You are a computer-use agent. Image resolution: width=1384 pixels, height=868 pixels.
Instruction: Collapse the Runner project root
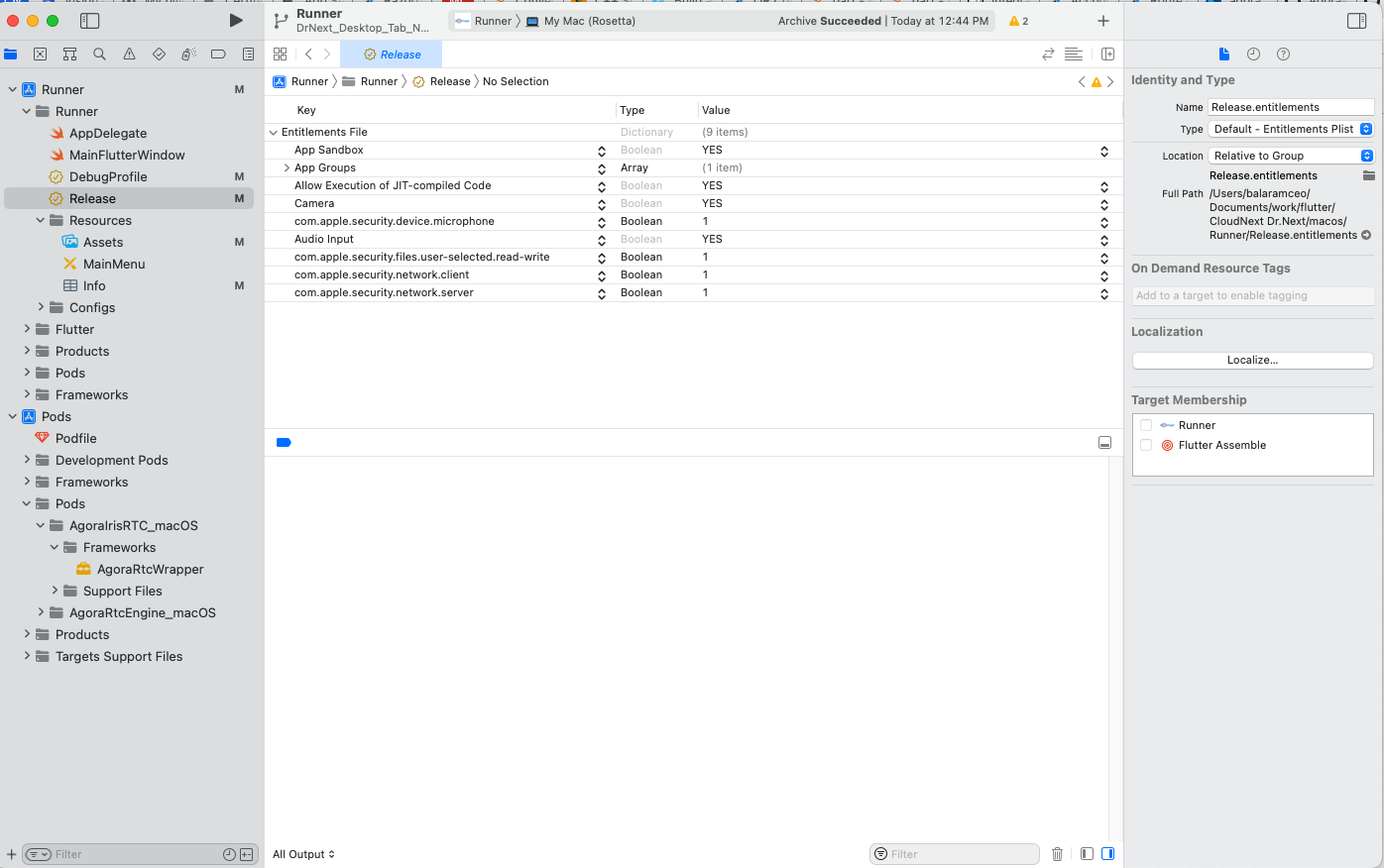click(12, 89)
